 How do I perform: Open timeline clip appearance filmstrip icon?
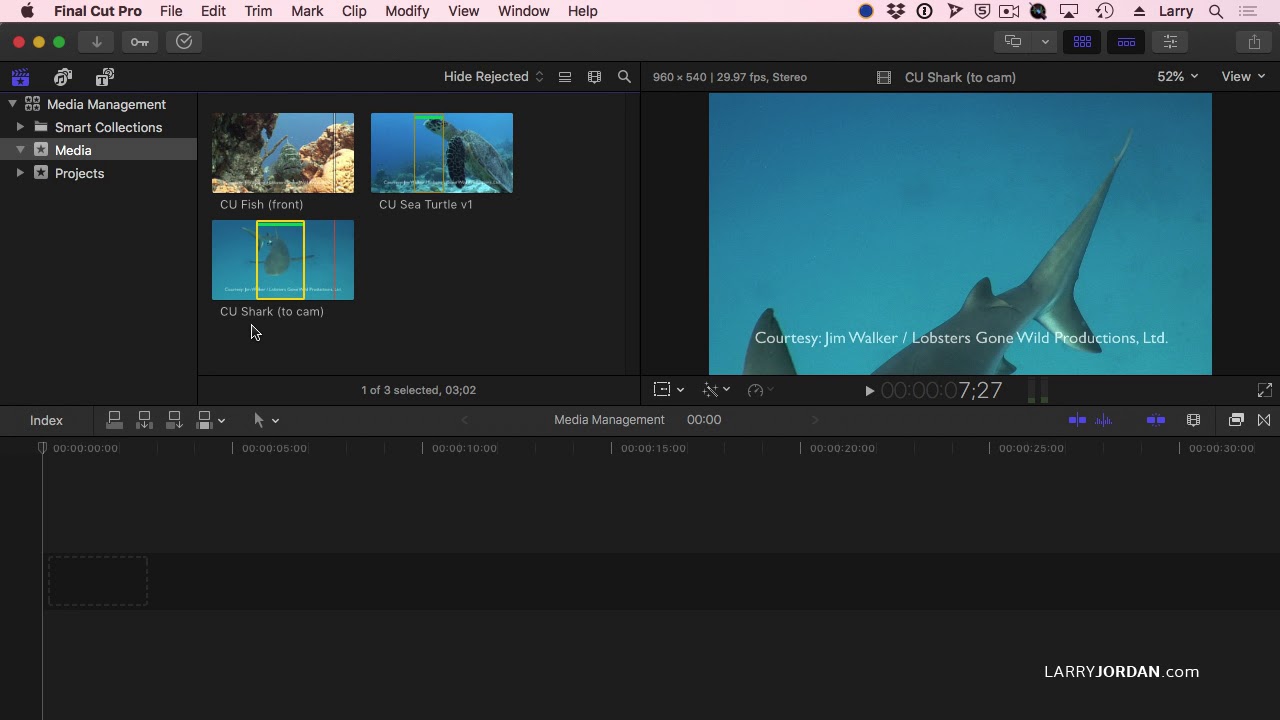pos(1193,420)
